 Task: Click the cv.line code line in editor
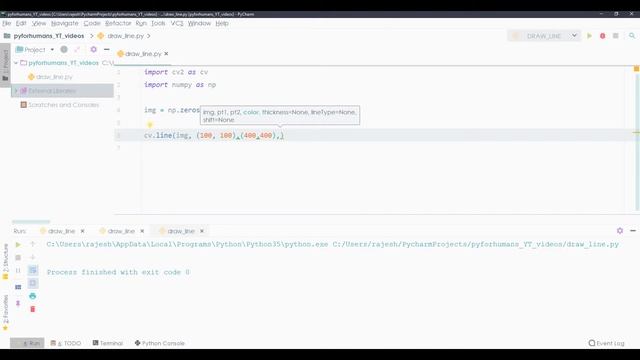[213, 135]
